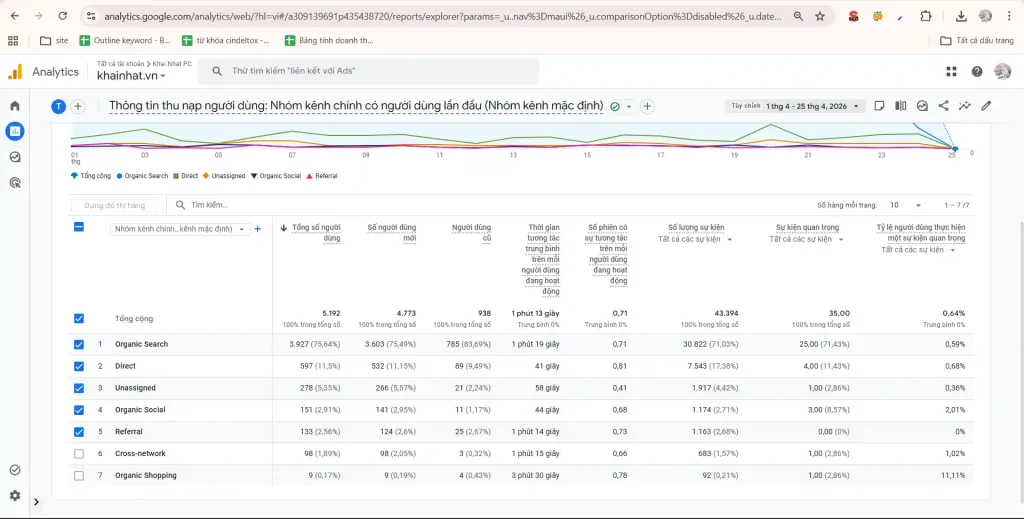Open Analytics help question mark
The image size is (1024, 519).
click(x=977, y=72)
